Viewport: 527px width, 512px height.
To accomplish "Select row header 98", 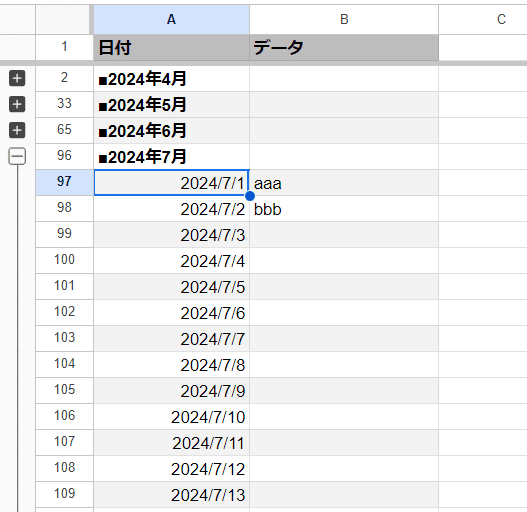I will [x=64, y=208].
